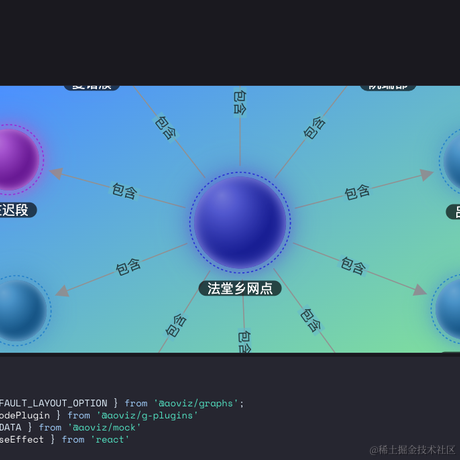Screen dimensions: 460x460
Task: Click the 法堂乡网点 node label
Action: coord(240,288)
